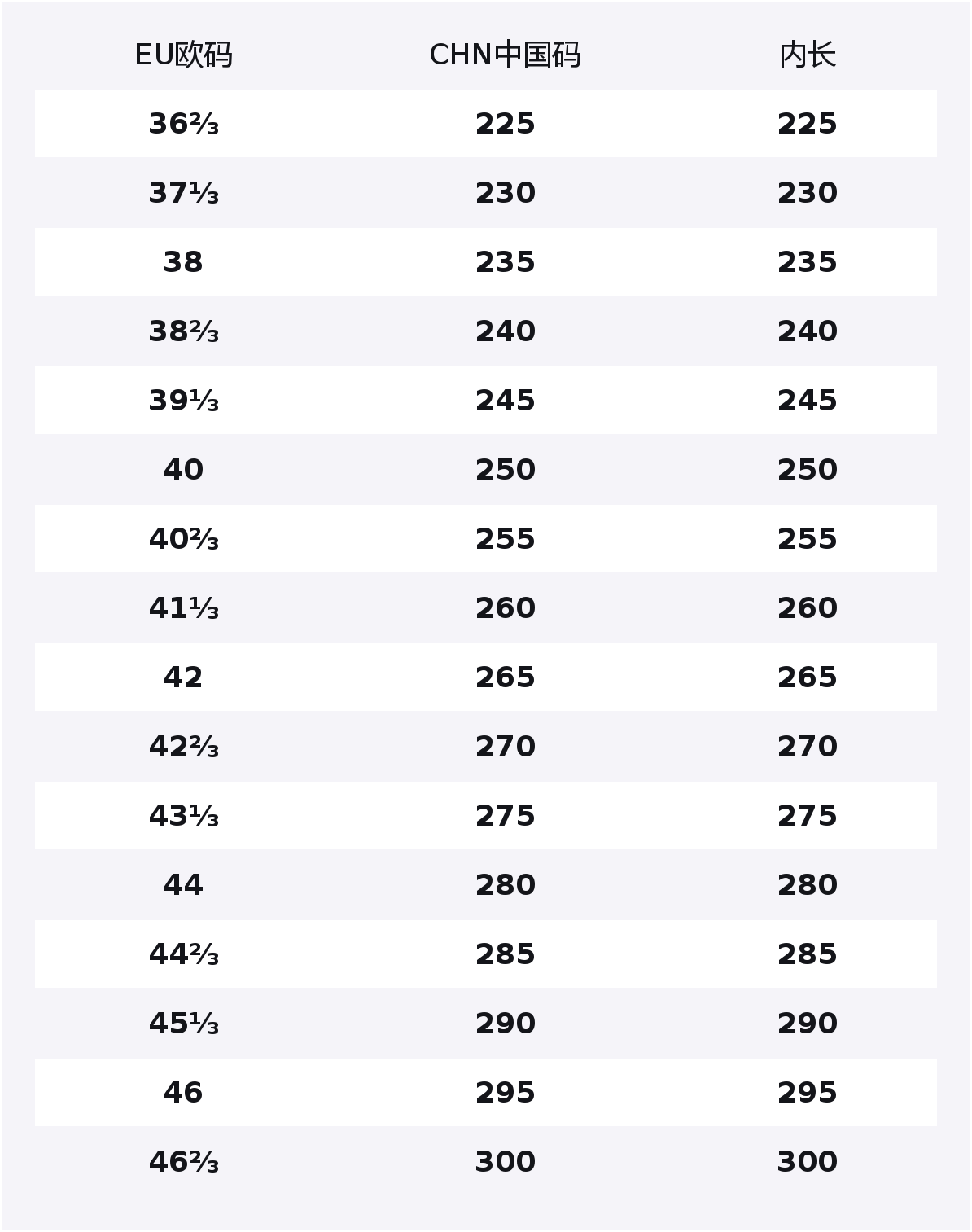Image resolution: width=972 pixels, height=1232 pixels.
Task: Choose CHN size 260 cell
Action: tap(505, 608)
